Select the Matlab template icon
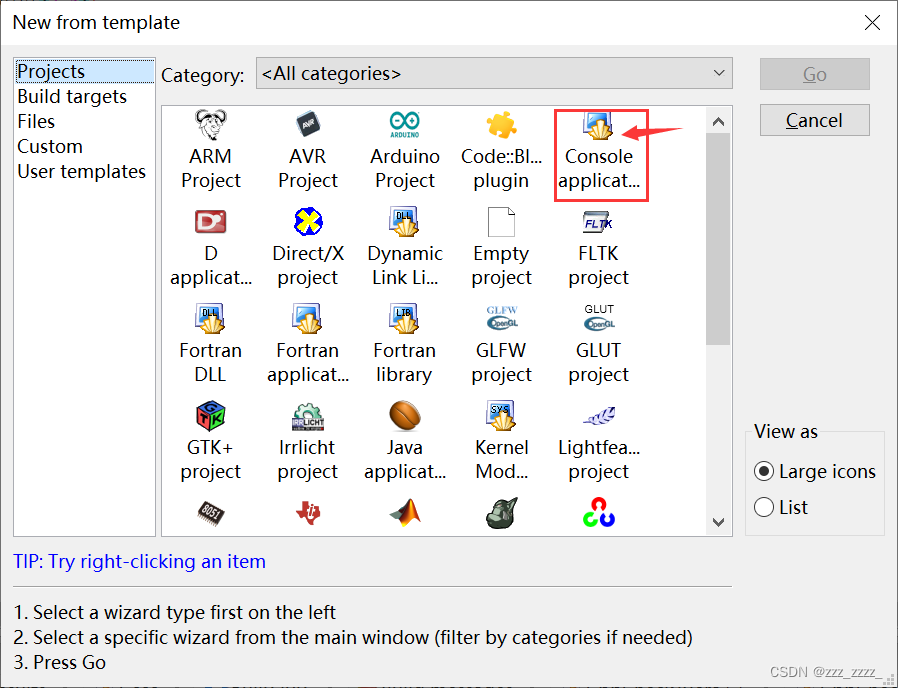 [x=405, y=513]
